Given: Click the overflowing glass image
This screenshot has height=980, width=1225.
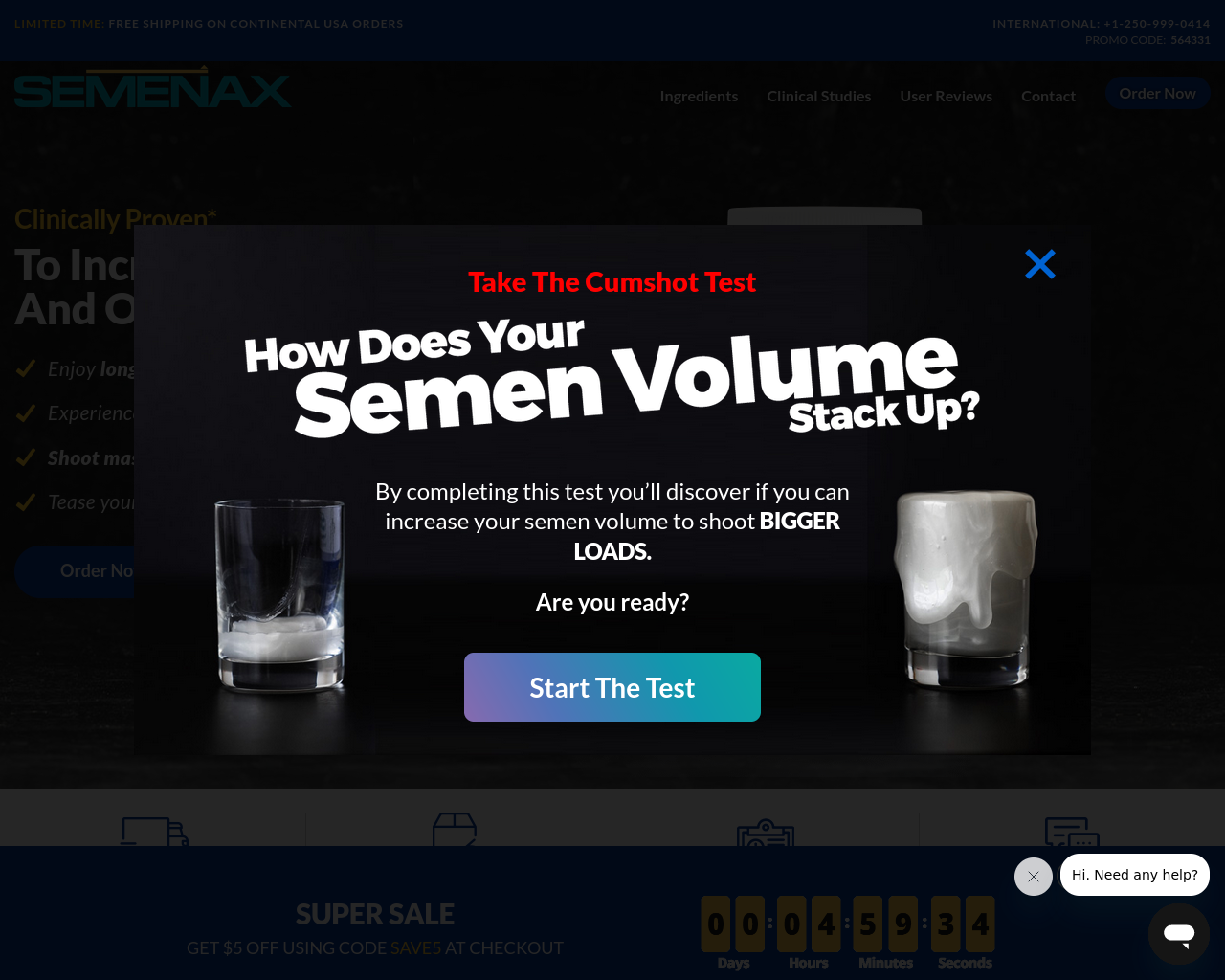Looking at the screenshot, I should click(x=965, y=590).
